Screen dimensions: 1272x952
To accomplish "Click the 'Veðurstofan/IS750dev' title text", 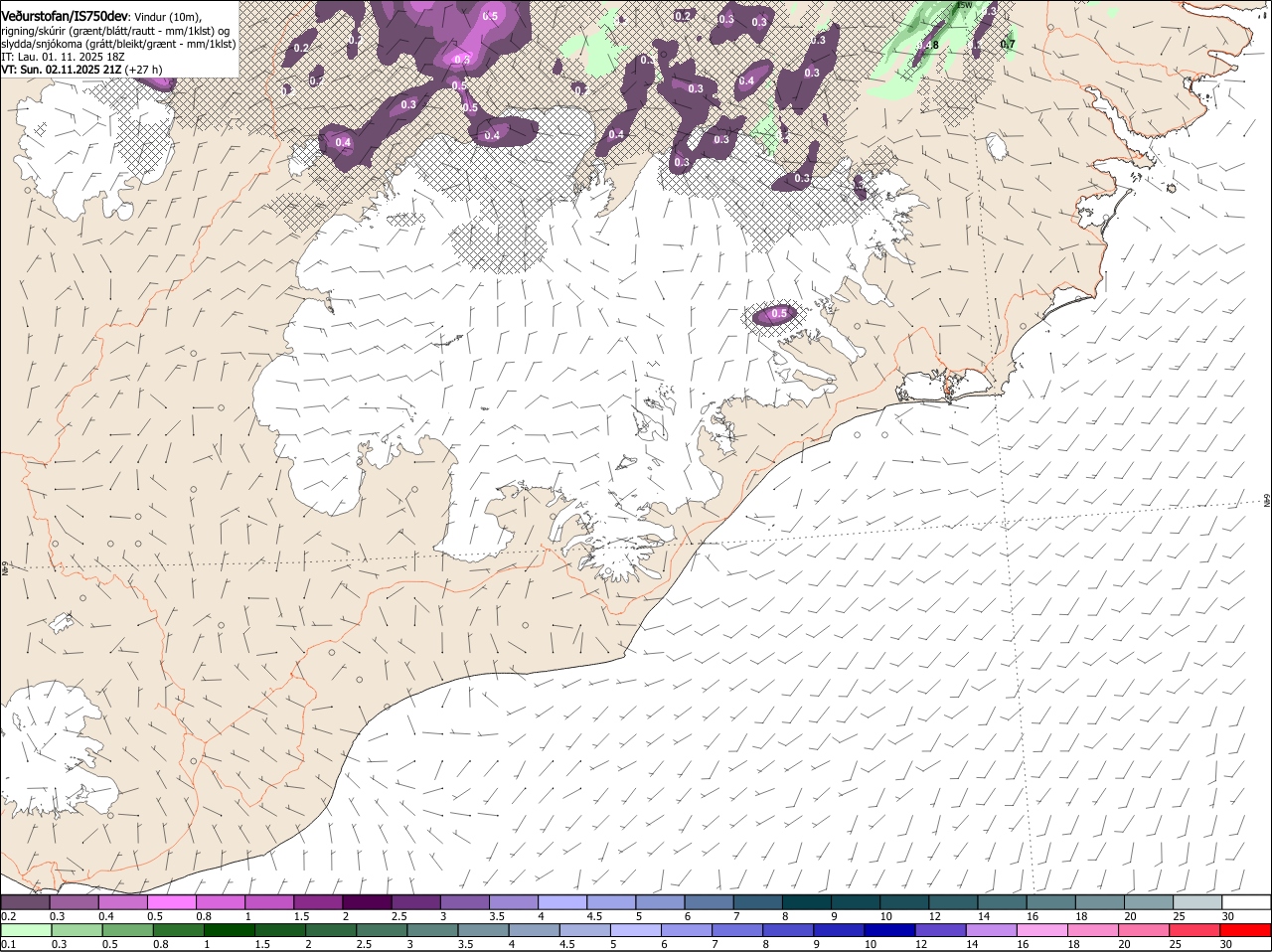I will click(x=65, y=17).
